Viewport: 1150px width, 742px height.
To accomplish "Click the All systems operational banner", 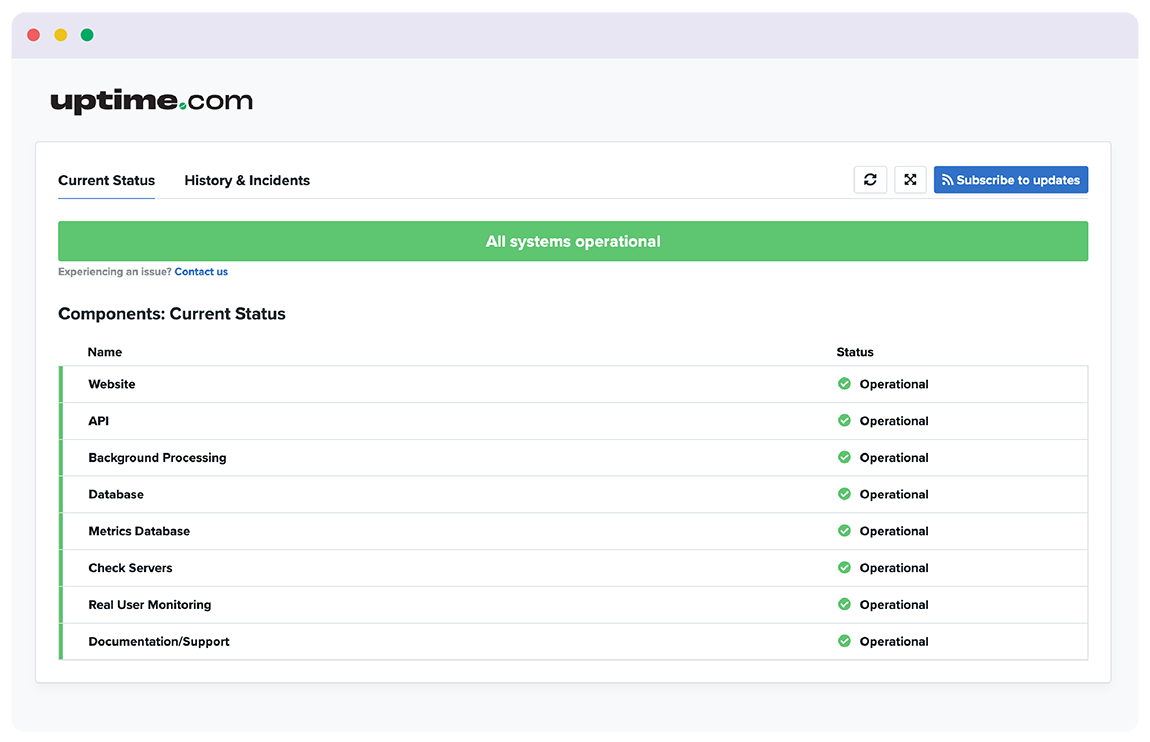I will click(573, 241).
